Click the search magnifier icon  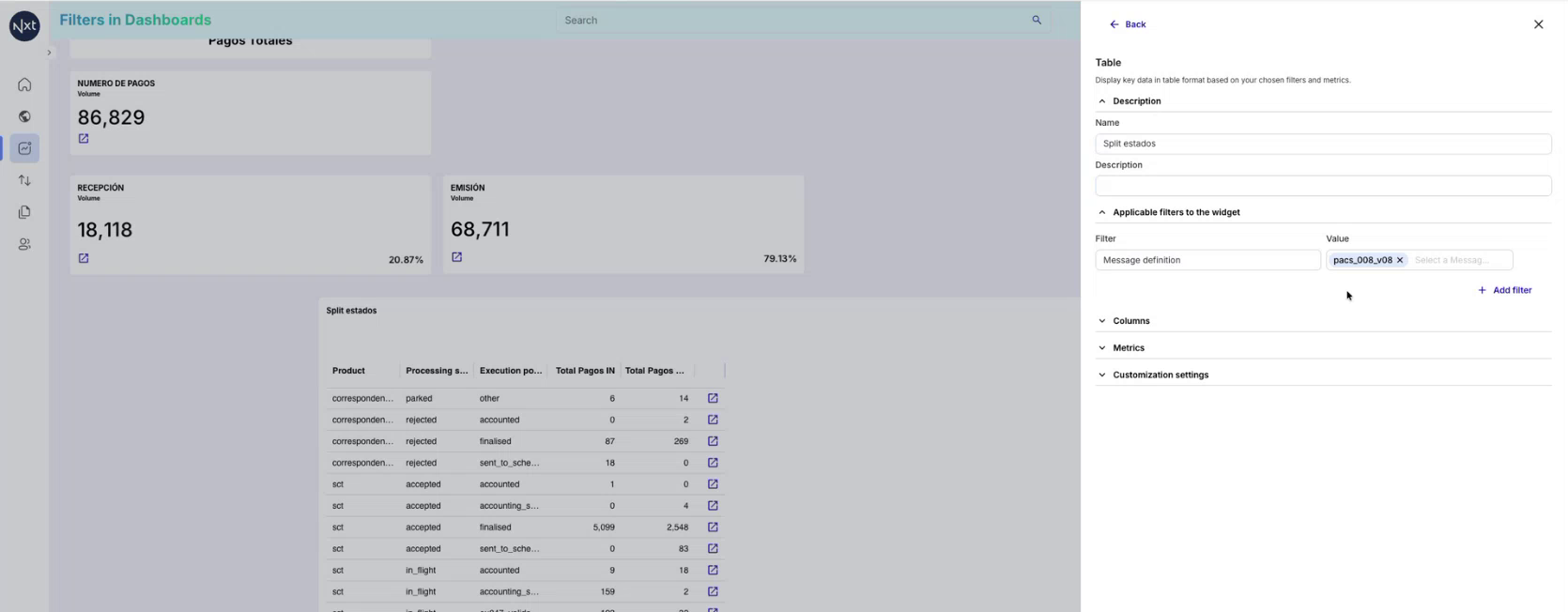1037,20
